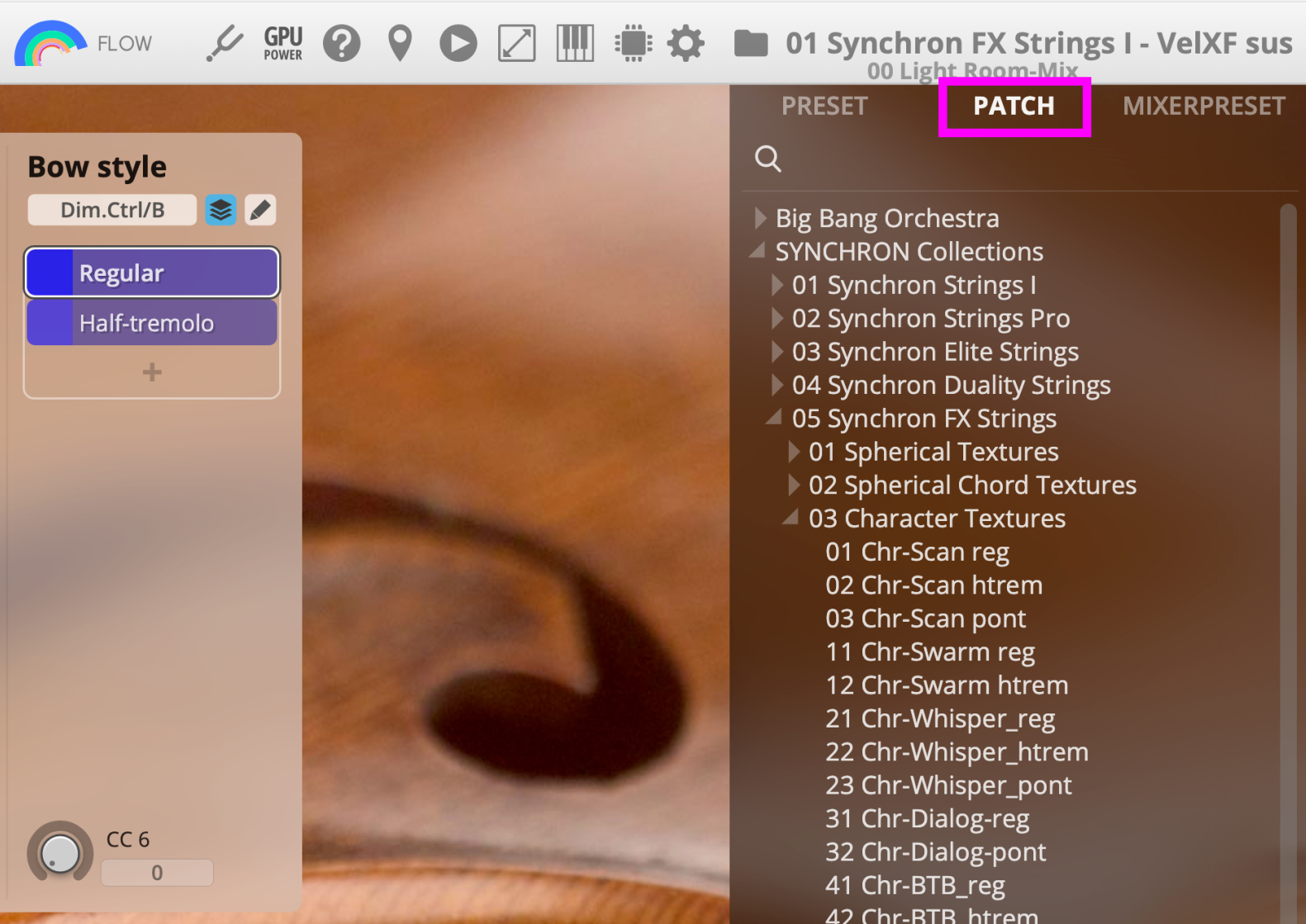The image size is (1306, 924).
Task: Click the 00 Light Room-Mix subtitle
Action: pos(972,71)
